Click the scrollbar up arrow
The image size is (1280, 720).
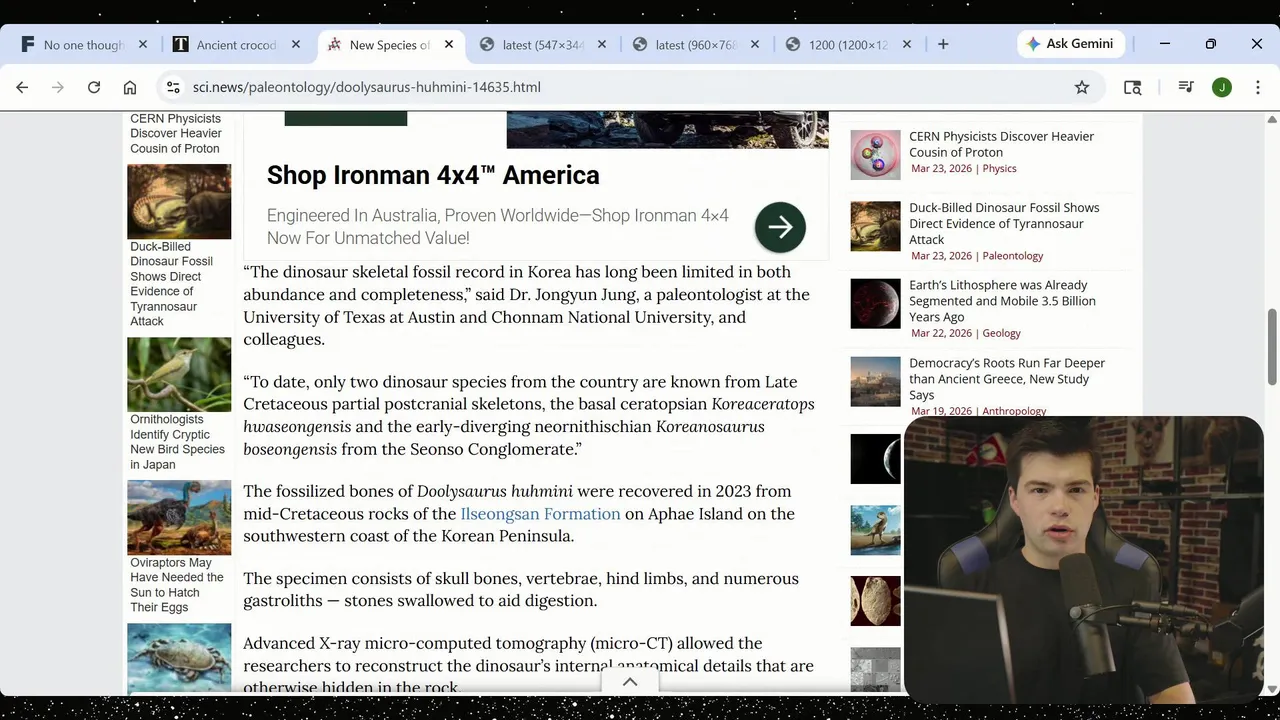tap(1272, 118)
